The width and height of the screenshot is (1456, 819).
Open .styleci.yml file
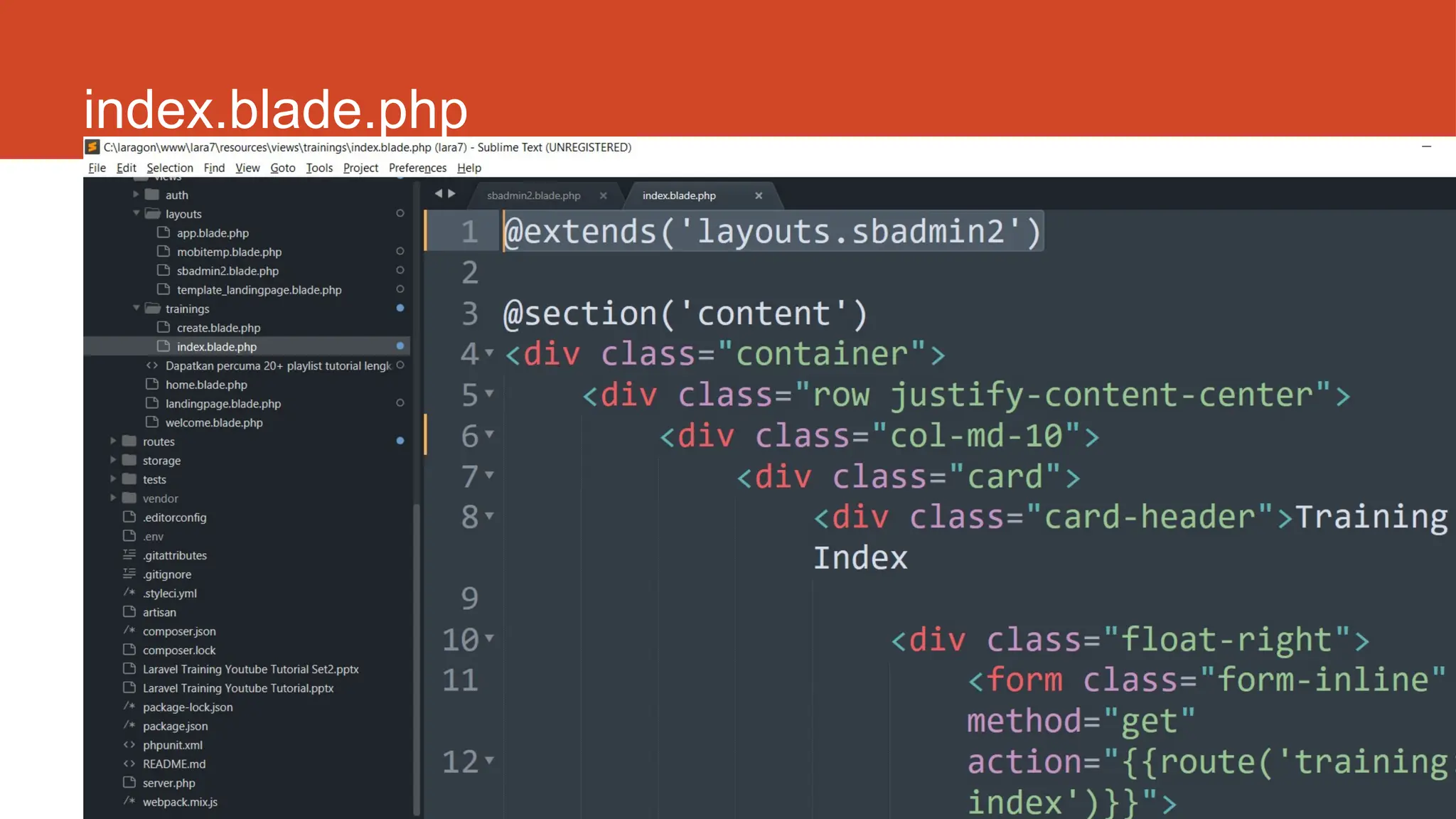(x=170, y=594)
